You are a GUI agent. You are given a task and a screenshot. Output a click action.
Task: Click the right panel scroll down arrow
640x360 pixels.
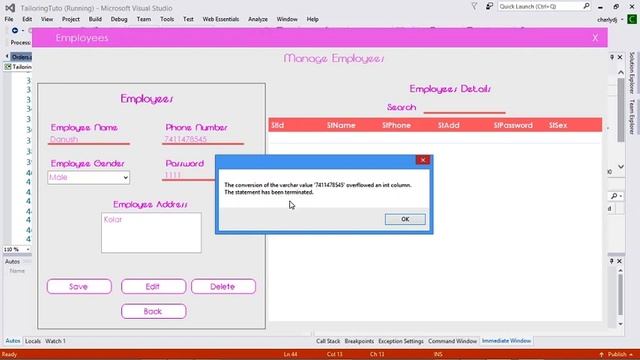(621, 167)
